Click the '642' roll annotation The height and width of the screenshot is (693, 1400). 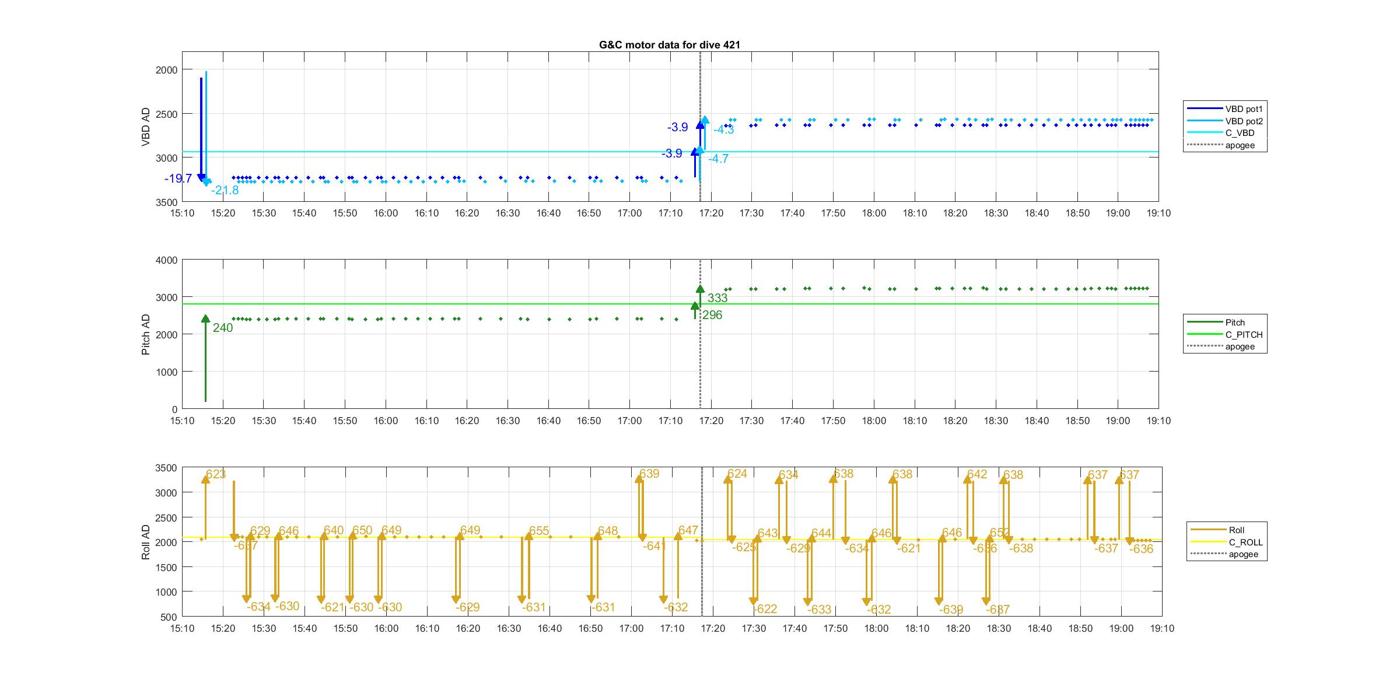click(977, 475)
